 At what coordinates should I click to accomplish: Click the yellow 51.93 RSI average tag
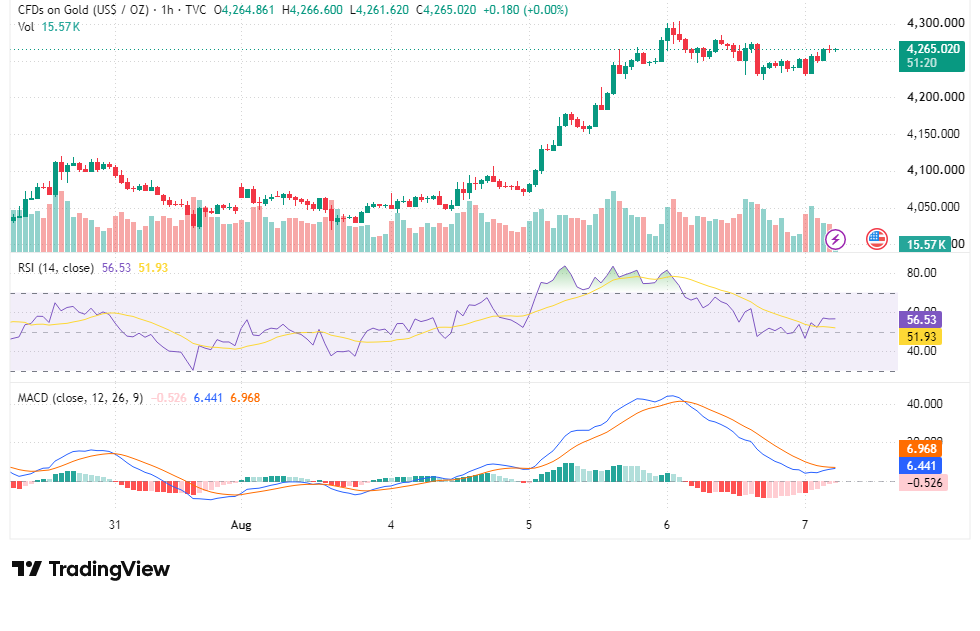921,337
